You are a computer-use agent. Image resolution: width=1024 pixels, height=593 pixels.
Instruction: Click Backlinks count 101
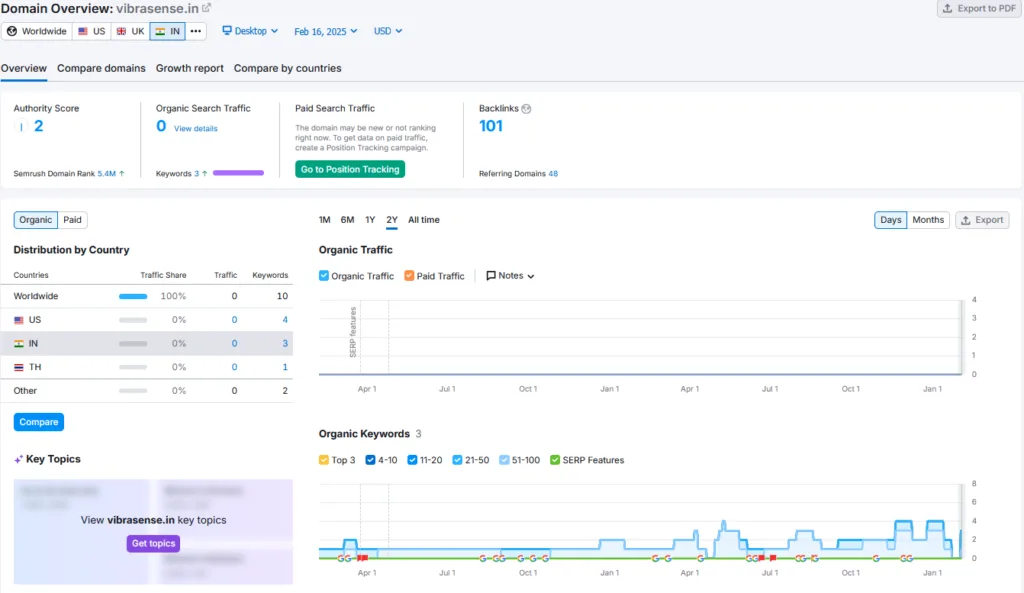click(491, 126)
